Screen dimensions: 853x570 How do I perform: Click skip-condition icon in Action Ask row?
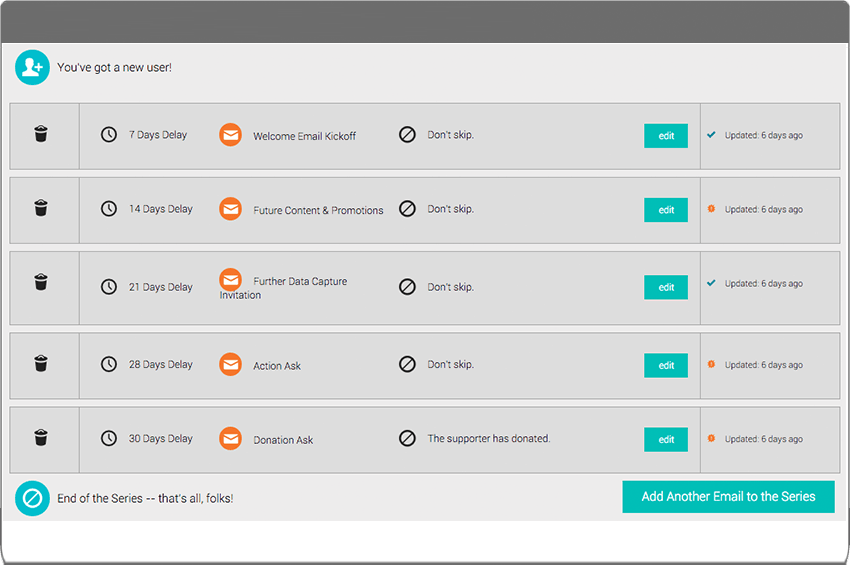pyautogui.click(x=407, y=364)
